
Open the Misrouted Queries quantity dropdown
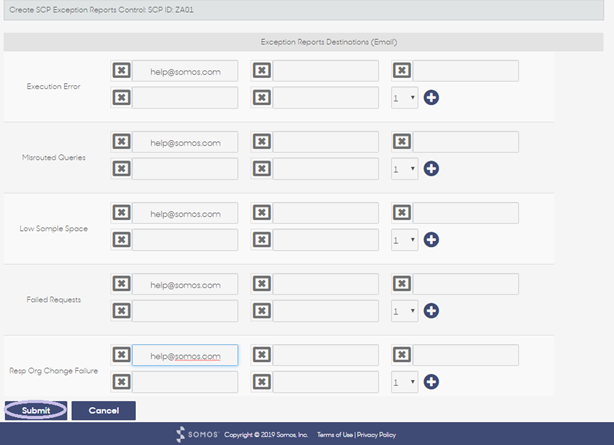point(405,169)
